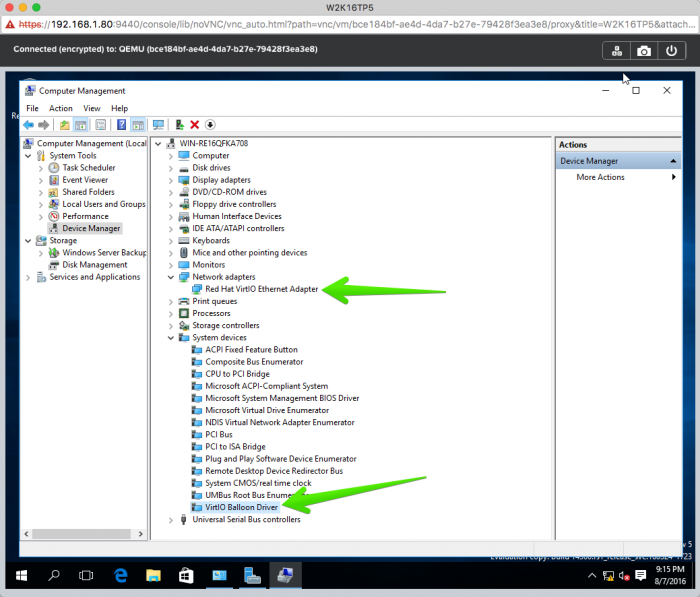The image size is (700, 597).
Task: Select Red Hat VirtIO Ethernet Adapter
Action: pos(262,289)
